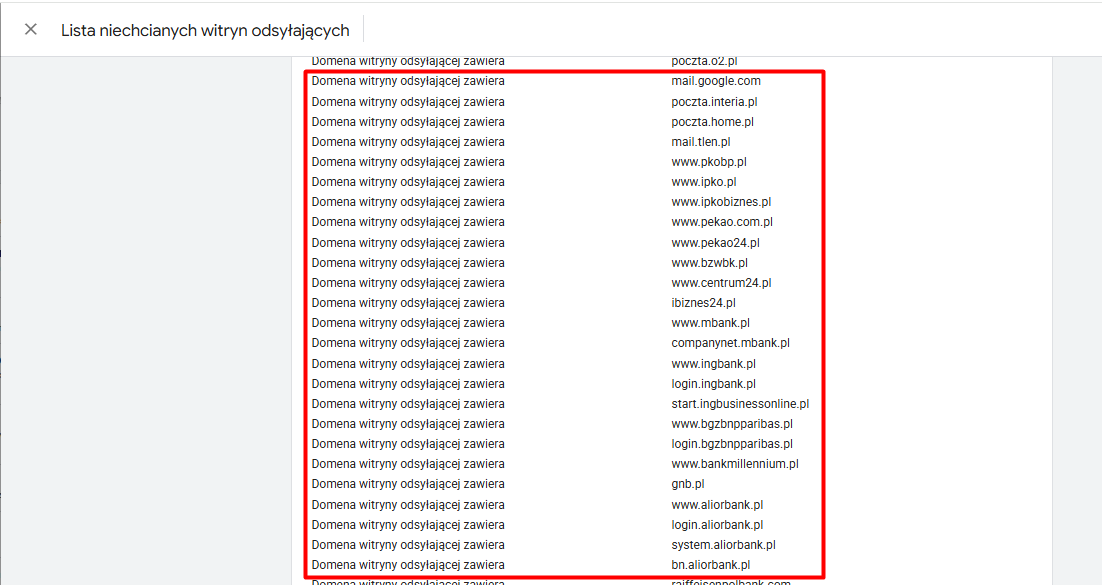
Task: Select the www.ipkobiznes.pl domain value
Action: (x=721, y=202)
